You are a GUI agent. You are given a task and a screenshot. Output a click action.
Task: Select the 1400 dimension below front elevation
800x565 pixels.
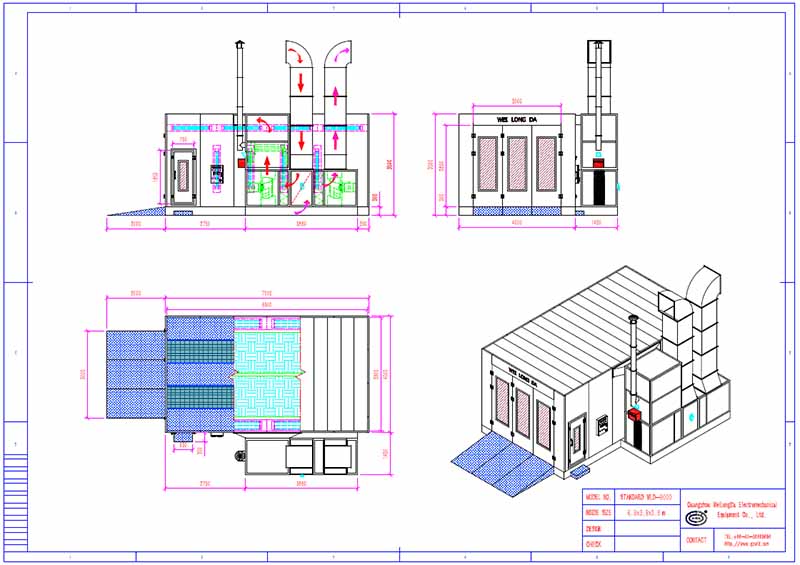[x=596, y=223]
